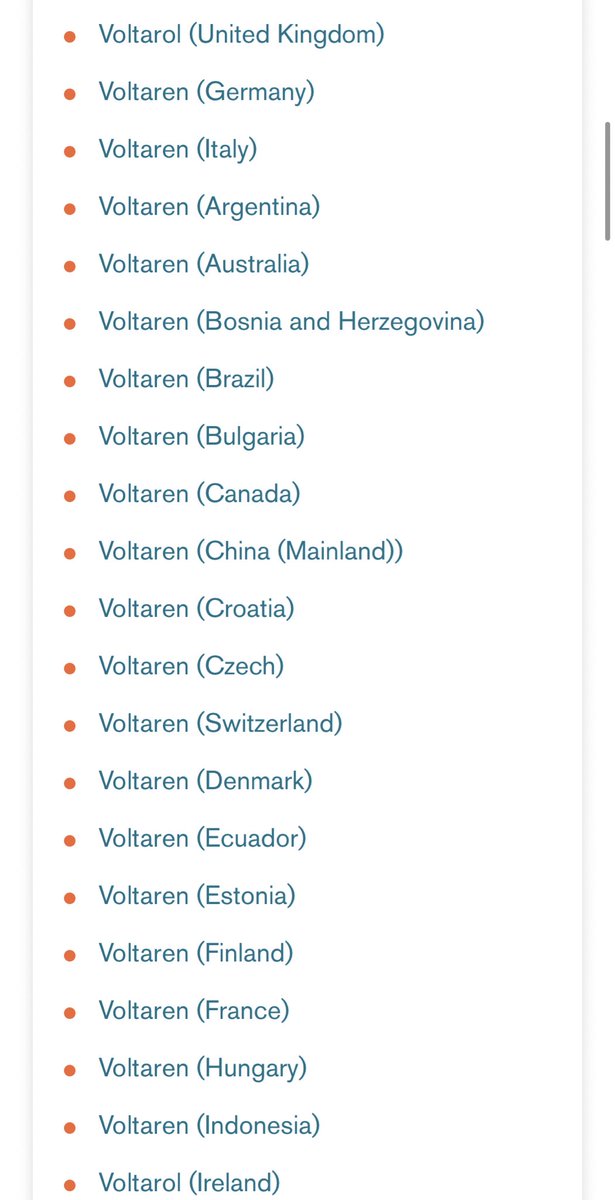Click the Voltaren (Germany) link
The width and height of the screenshot is (615, 1200).
[x=206, y=92]
